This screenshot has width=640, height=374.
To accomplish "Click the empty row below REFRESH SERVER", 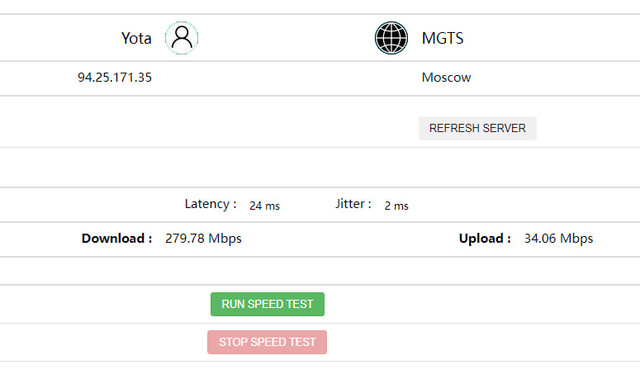I will click(x=320, y=167).
